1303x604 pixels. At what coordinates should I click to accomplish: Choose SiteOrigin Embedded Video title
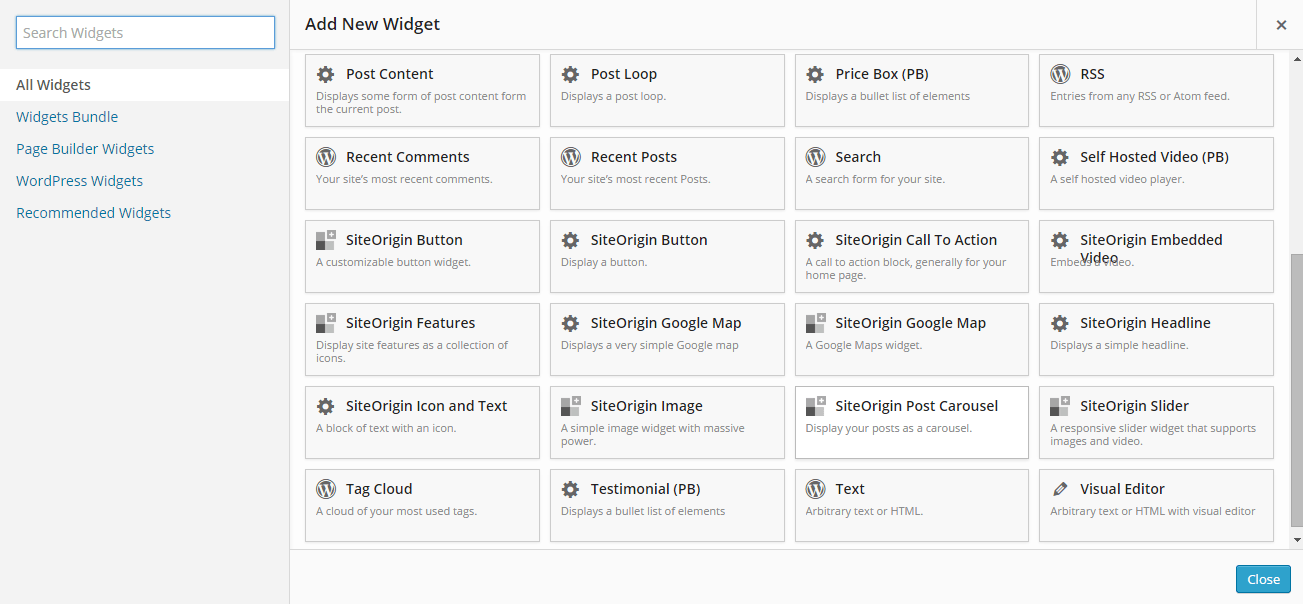1151,248
